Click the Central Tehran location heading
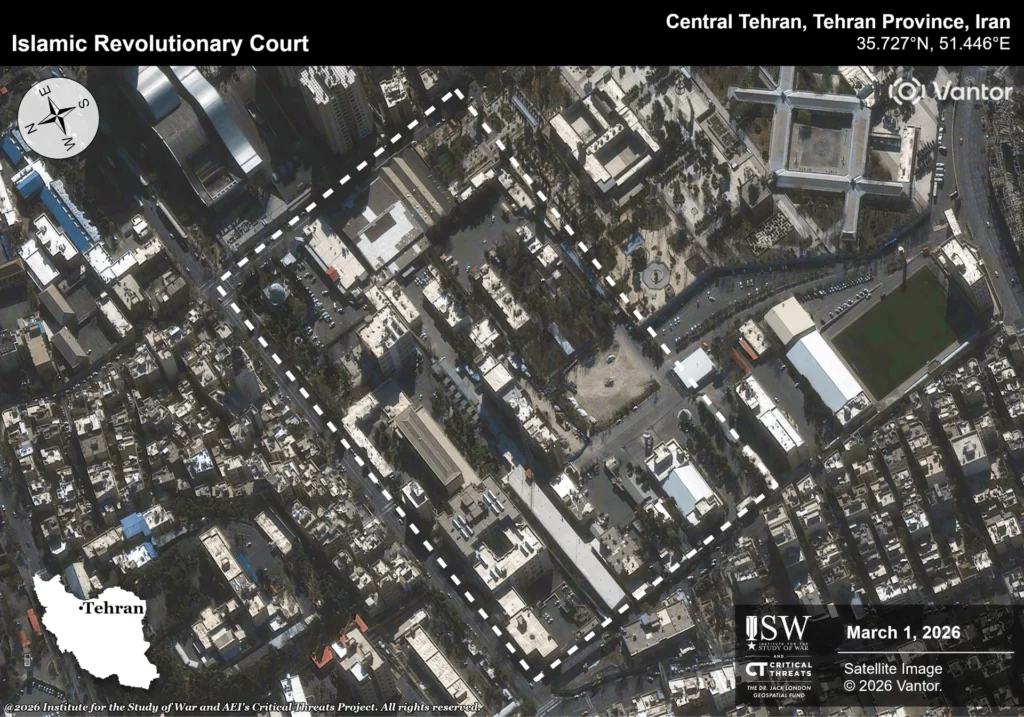 click(x=838, y=21)
